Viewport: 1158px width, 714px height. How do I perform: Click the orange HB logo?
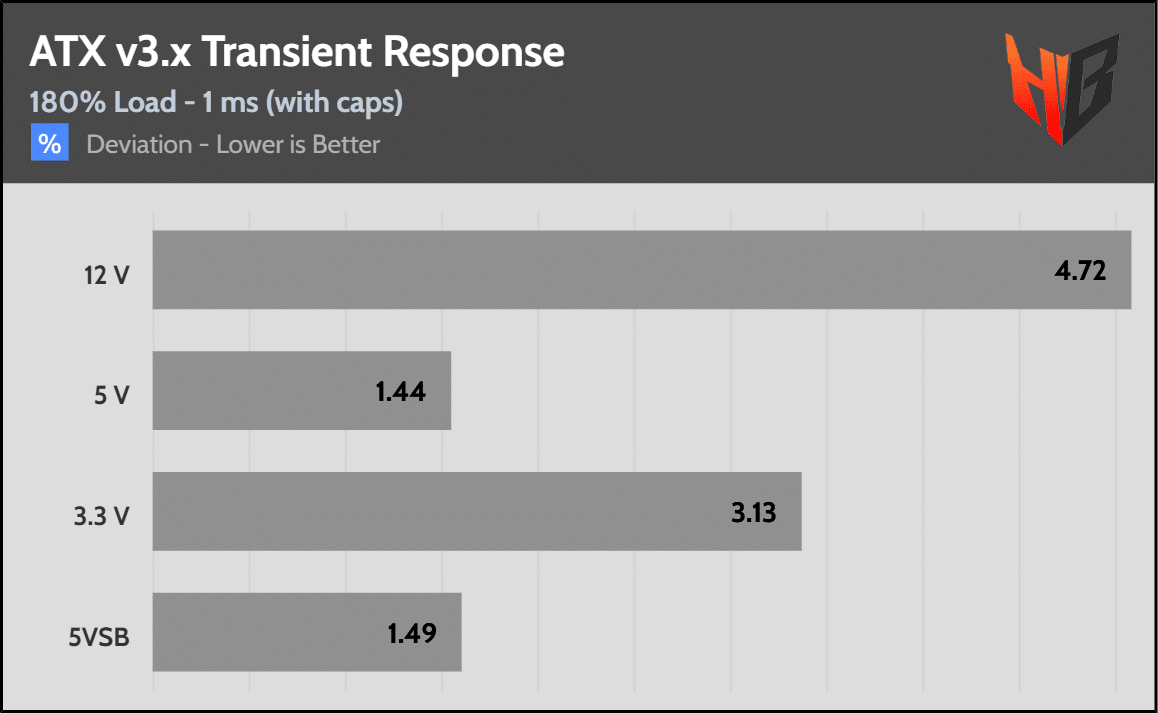pos(1062,88)
